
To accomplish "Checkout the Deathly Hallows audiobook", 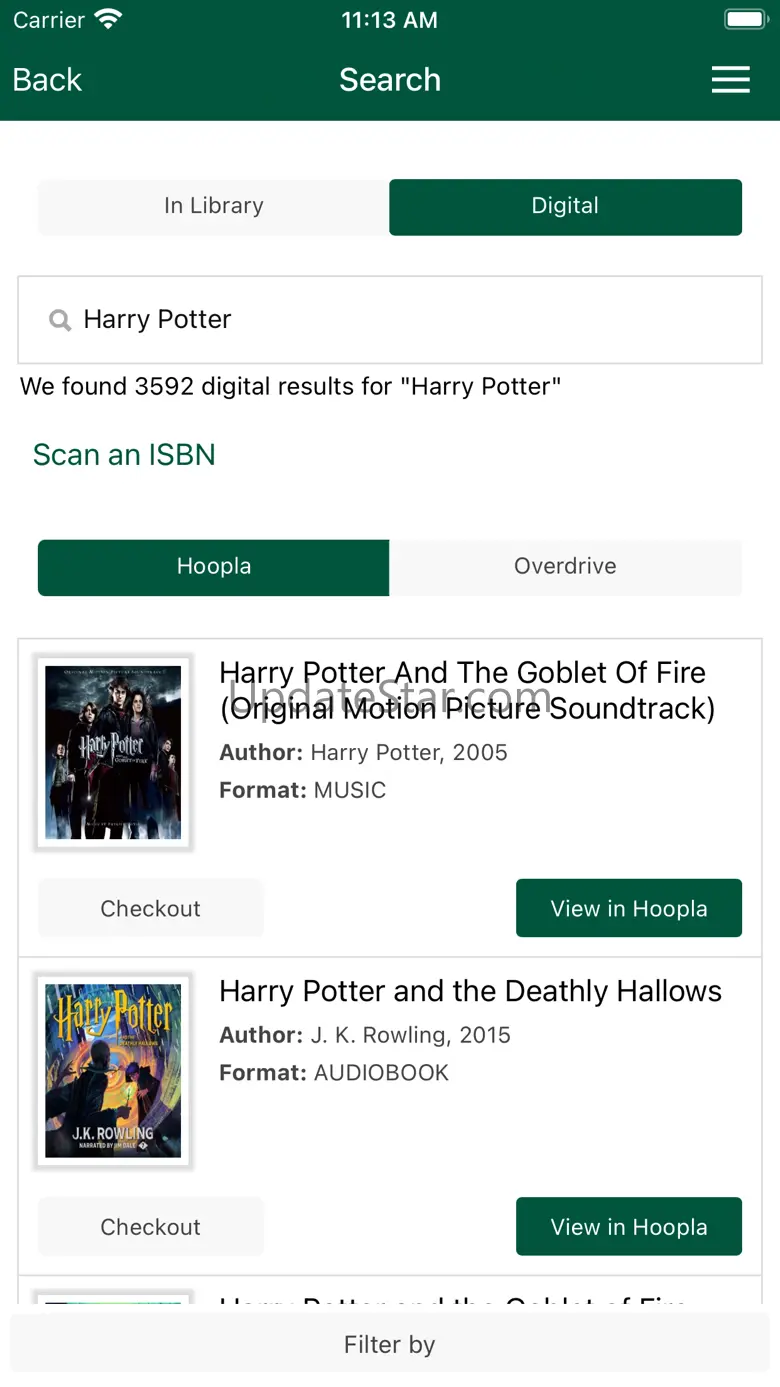I will click(150, 1227).
